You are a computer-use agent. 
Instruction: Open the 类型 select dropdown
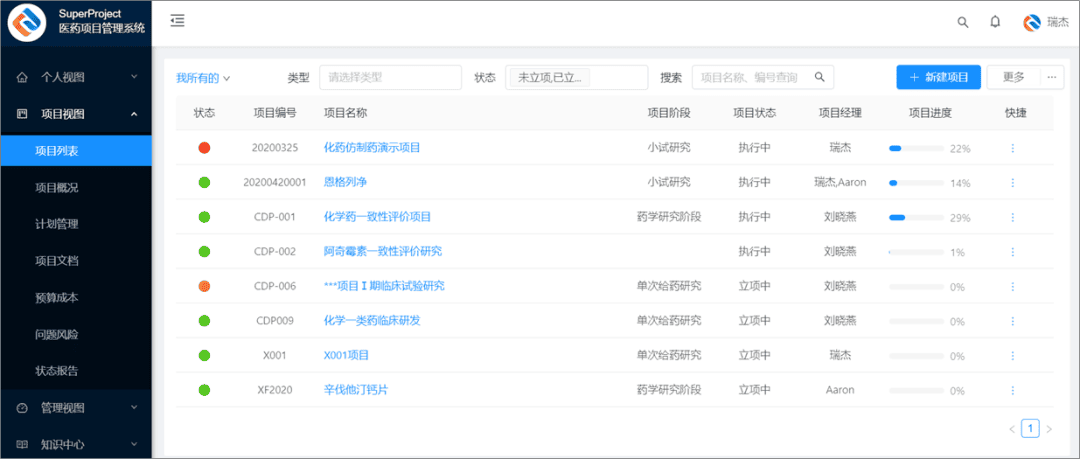click(x=391, y=77)
